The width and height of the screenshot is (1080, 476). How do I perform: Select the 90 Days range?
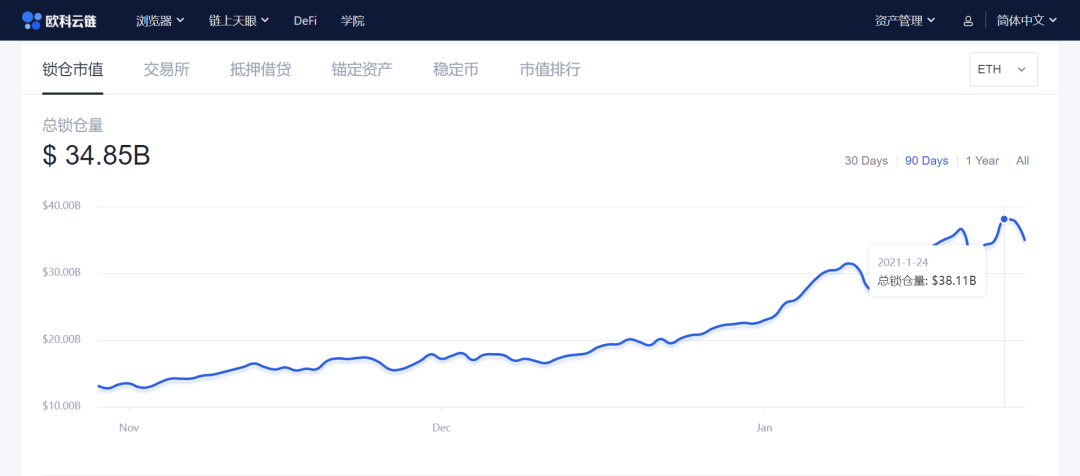pyautogui.click(x=926, y=161)
